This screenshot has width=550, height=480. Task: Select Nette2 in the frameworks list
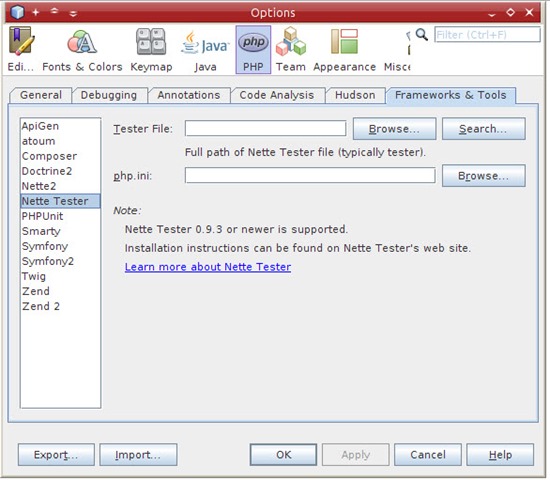60,186
